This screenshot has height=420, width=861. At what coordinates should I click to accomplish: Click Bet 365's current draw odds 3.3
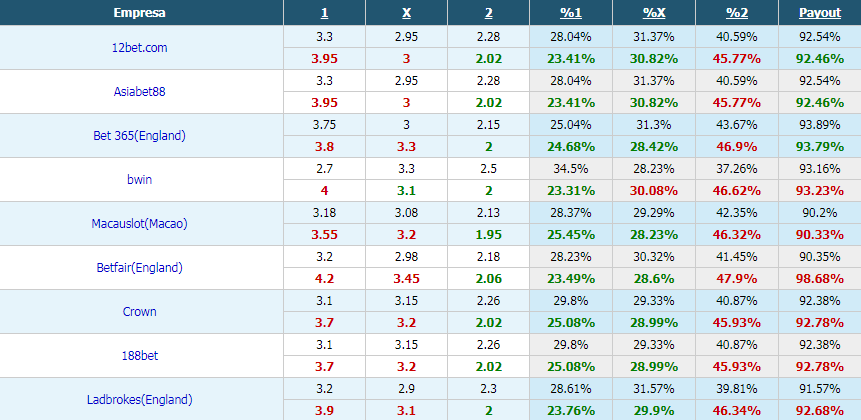406,147
